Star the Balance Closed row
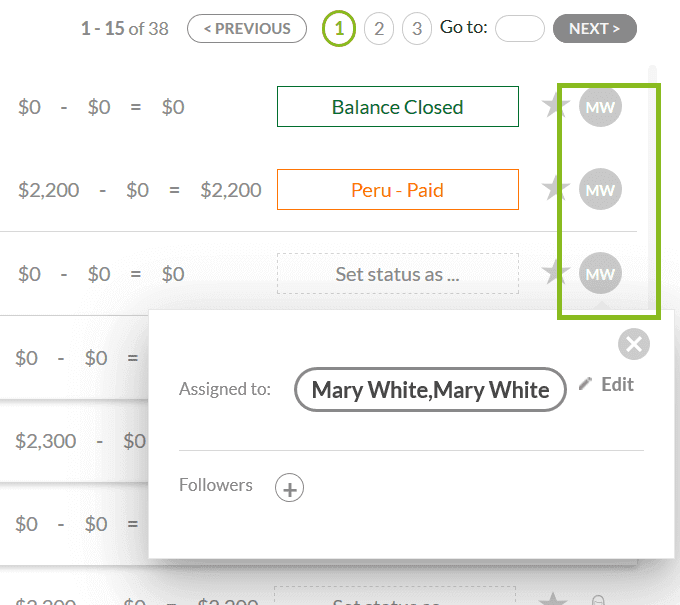 556,106
